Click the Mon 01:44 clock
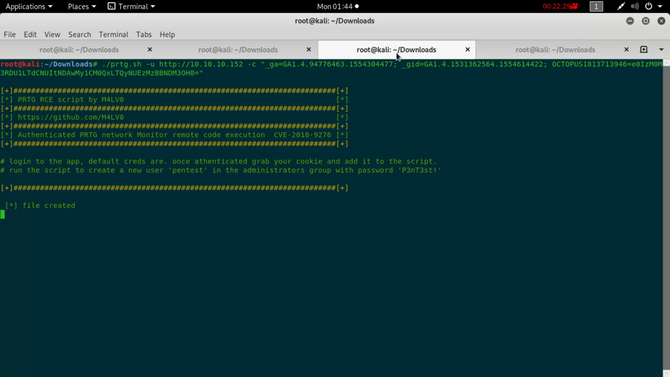Screen dimensions: 670x377 338,6
